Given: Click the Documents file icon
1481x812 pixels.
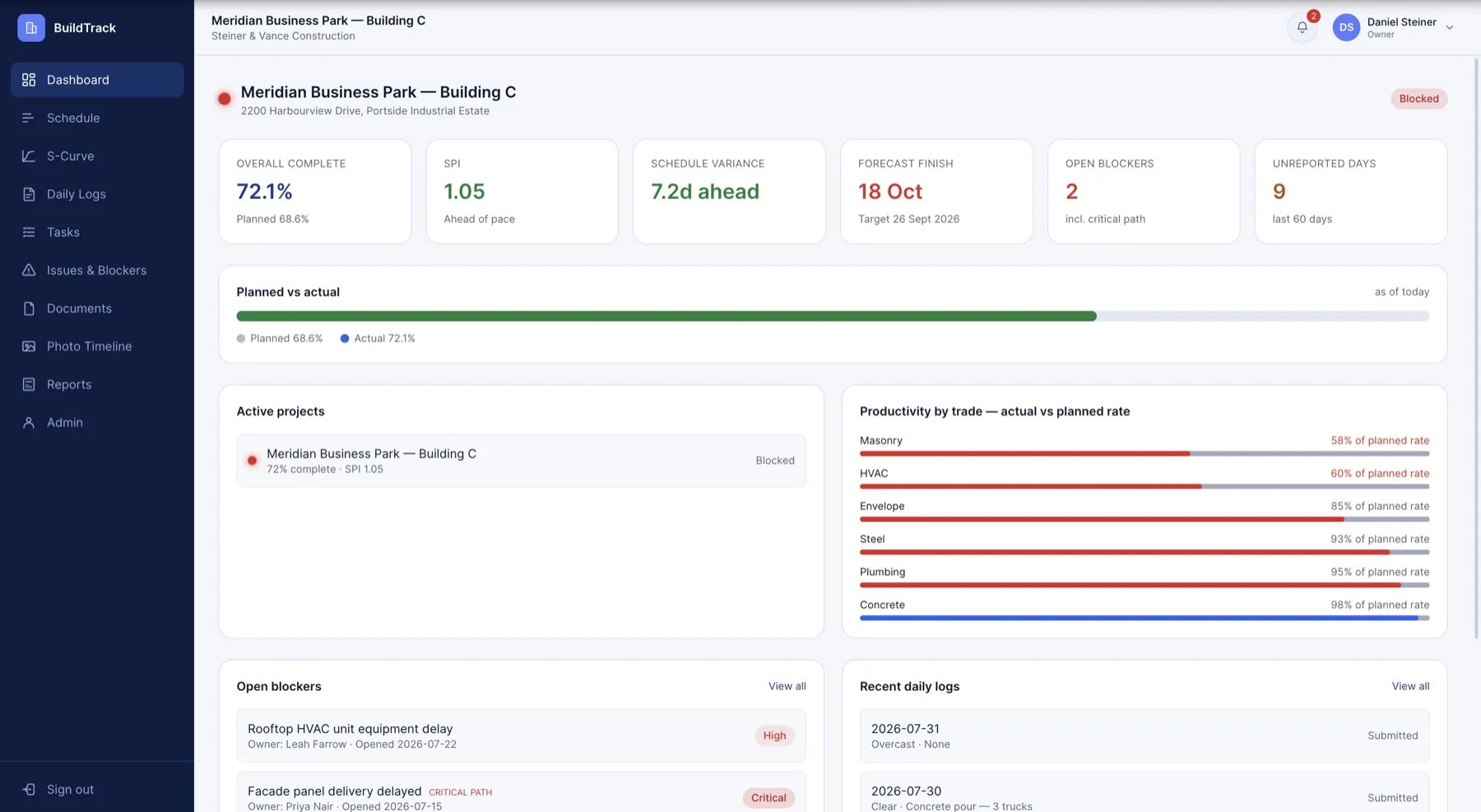Looking at the screenshot, I should [29, 309].
